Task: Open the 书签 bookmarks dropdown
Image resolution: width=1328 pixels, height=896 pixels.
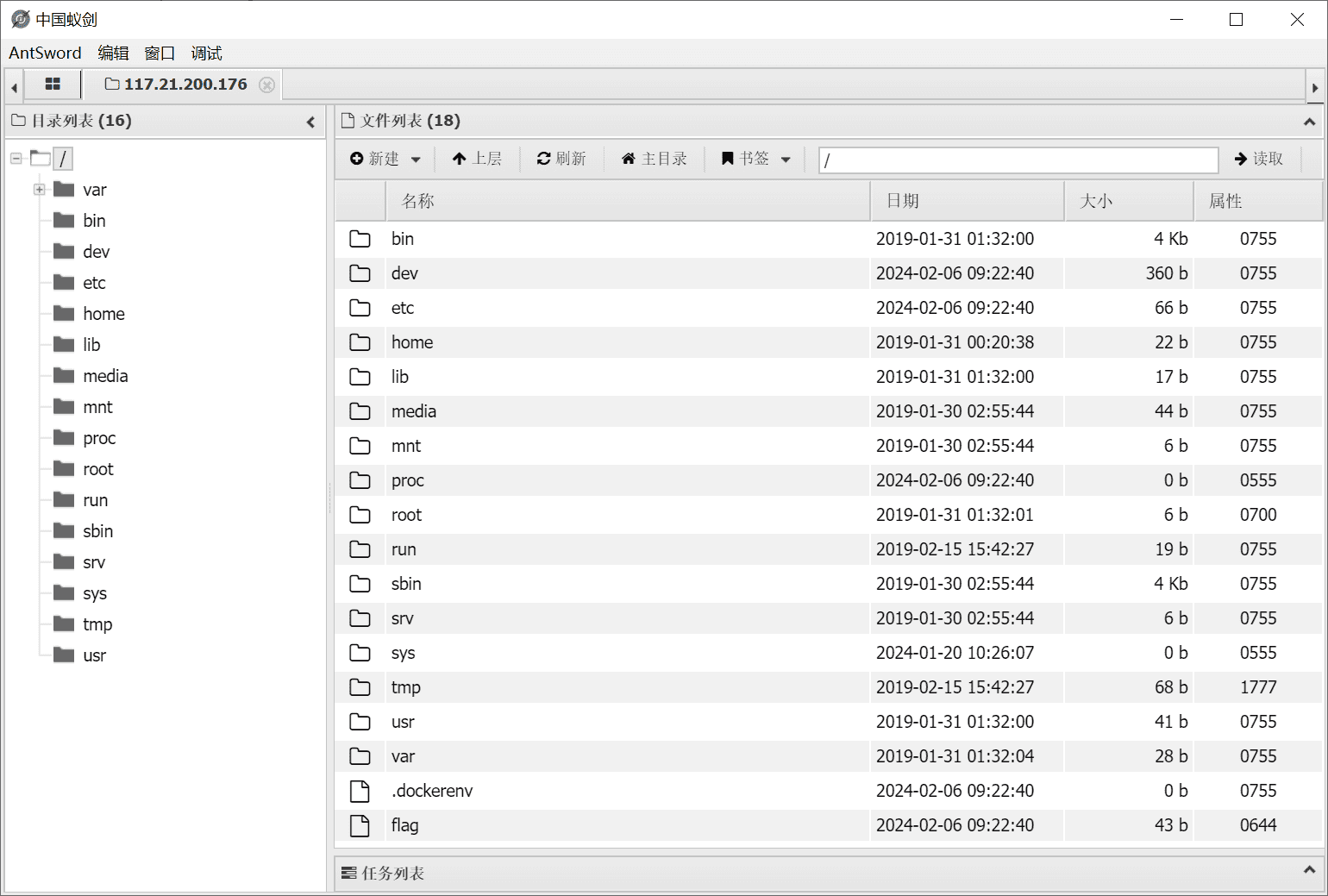Action: (756, 159)
